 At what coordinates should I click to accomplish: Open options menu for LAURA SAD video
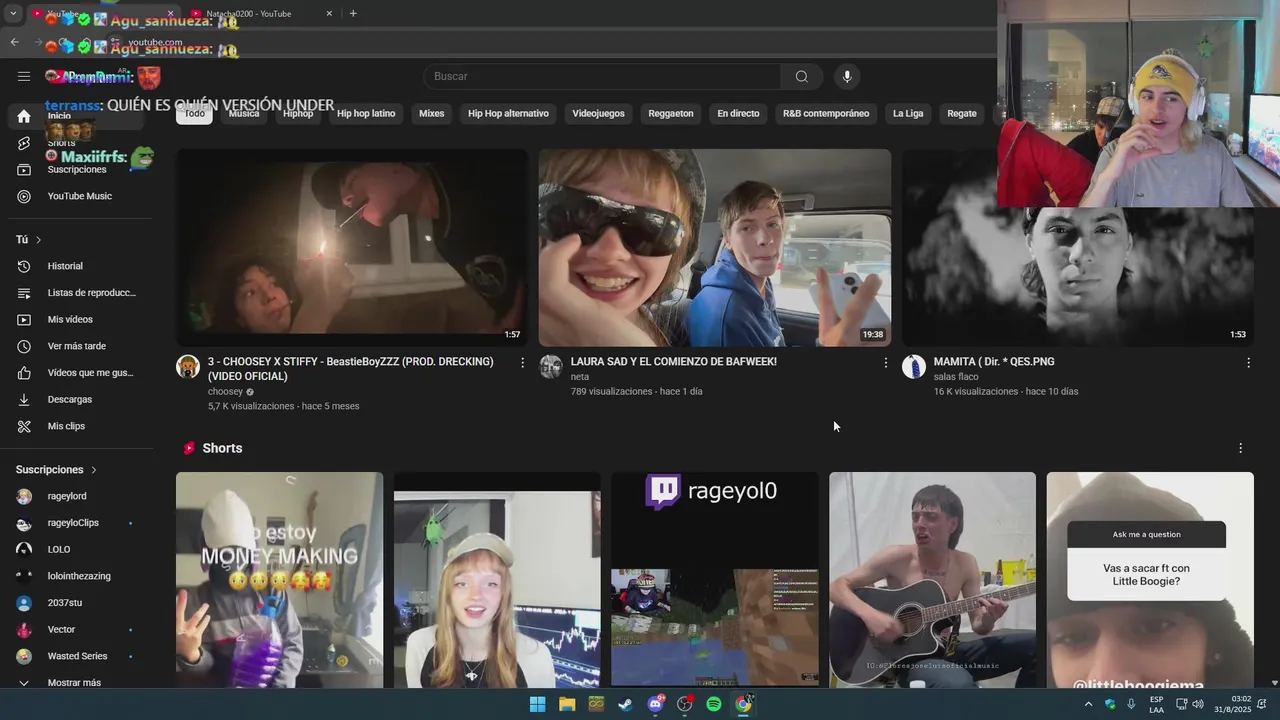885,362
